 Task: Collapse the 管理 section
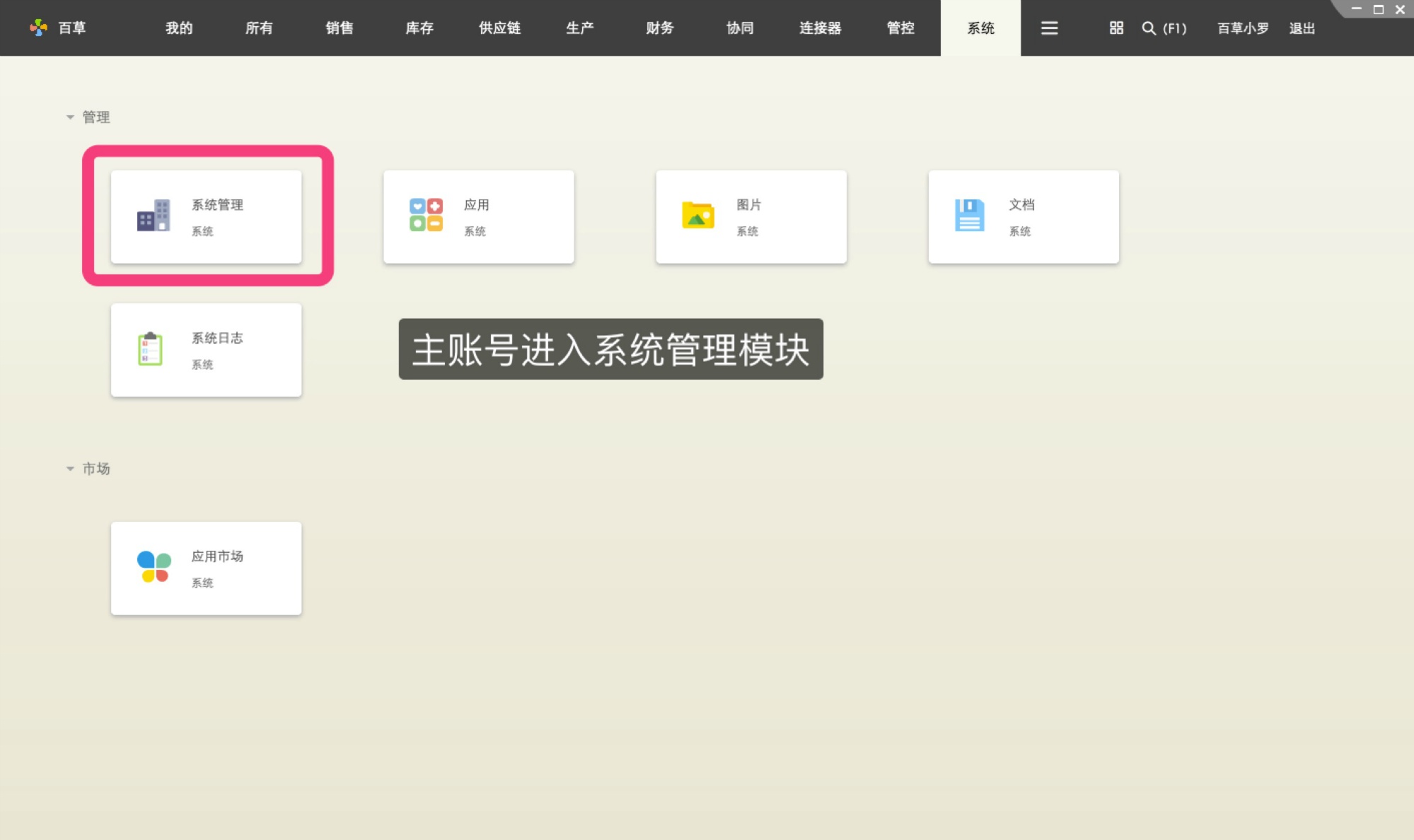70,117
